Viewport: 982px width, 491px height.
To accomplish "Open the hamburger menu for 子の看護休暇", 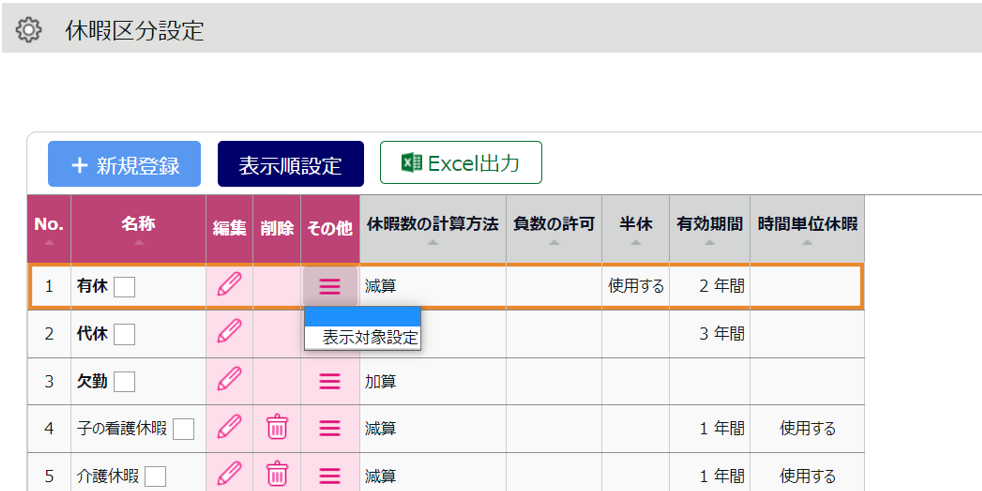I will (x=330, y=428).
